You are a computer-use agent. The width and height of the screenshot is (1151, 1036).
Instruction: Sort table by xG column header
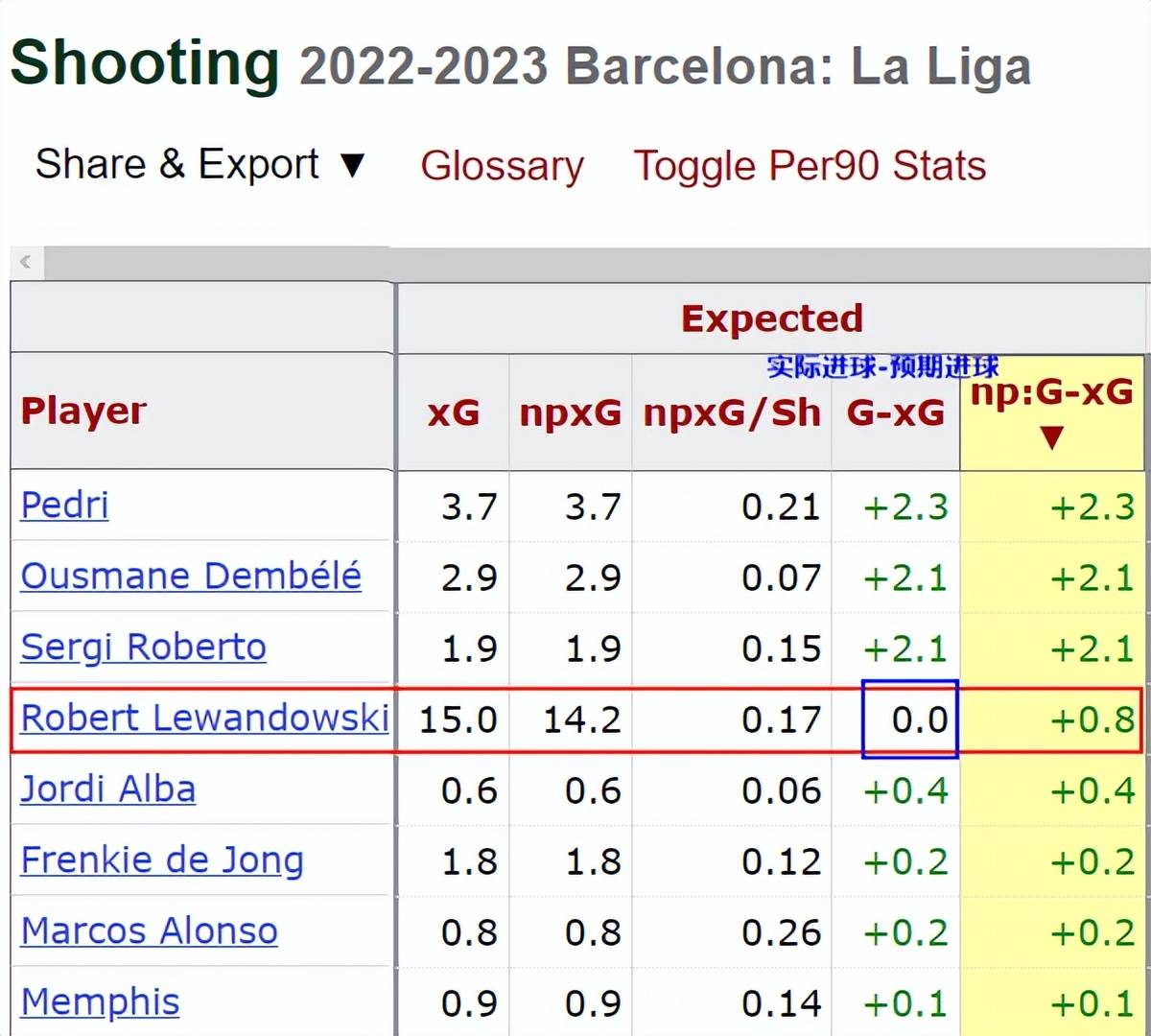(x=453, y=412)
